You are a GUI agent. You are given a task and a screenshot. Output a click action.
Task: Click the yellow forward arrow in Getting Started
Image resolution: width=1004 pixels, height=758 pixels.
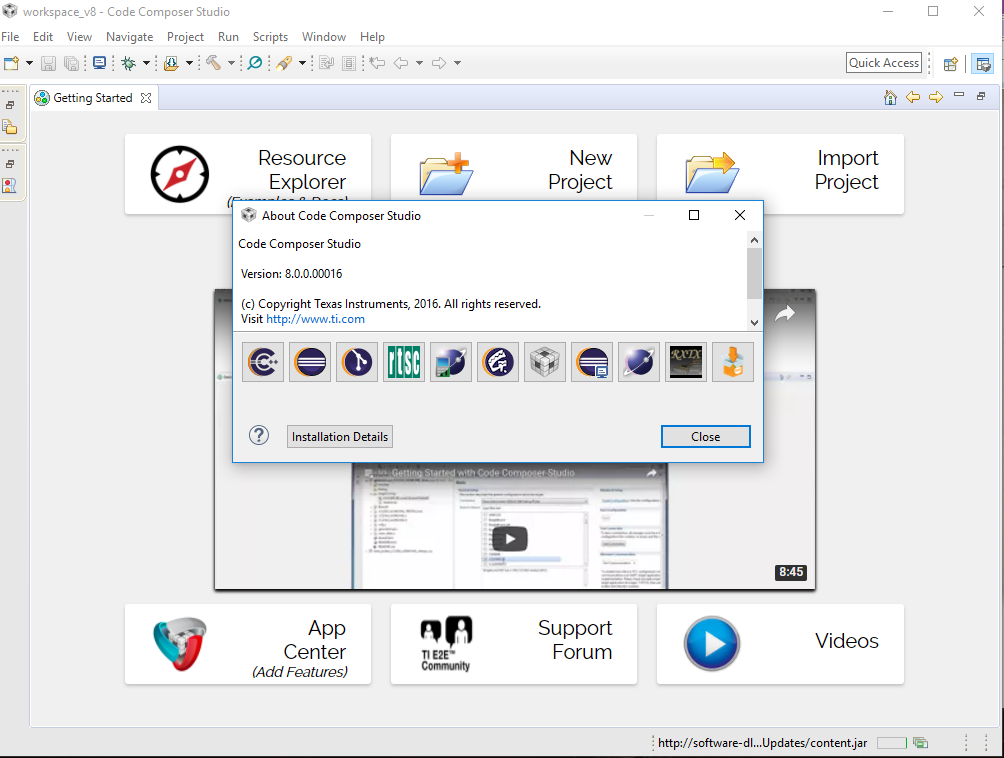936,97
